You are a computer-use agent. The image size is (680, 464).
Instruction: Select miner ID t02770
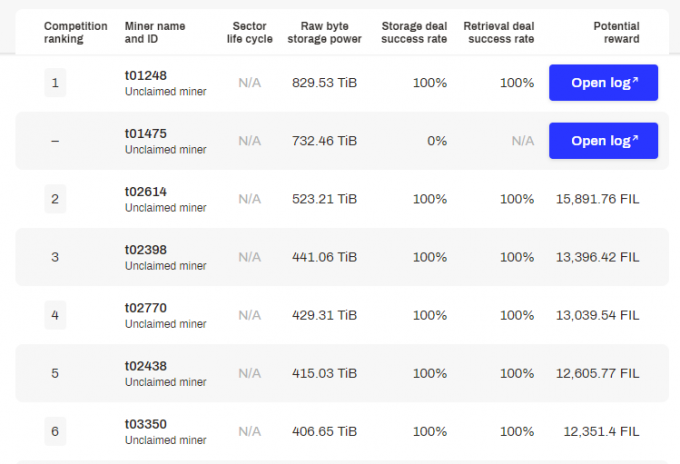click(x=146, y=308)
